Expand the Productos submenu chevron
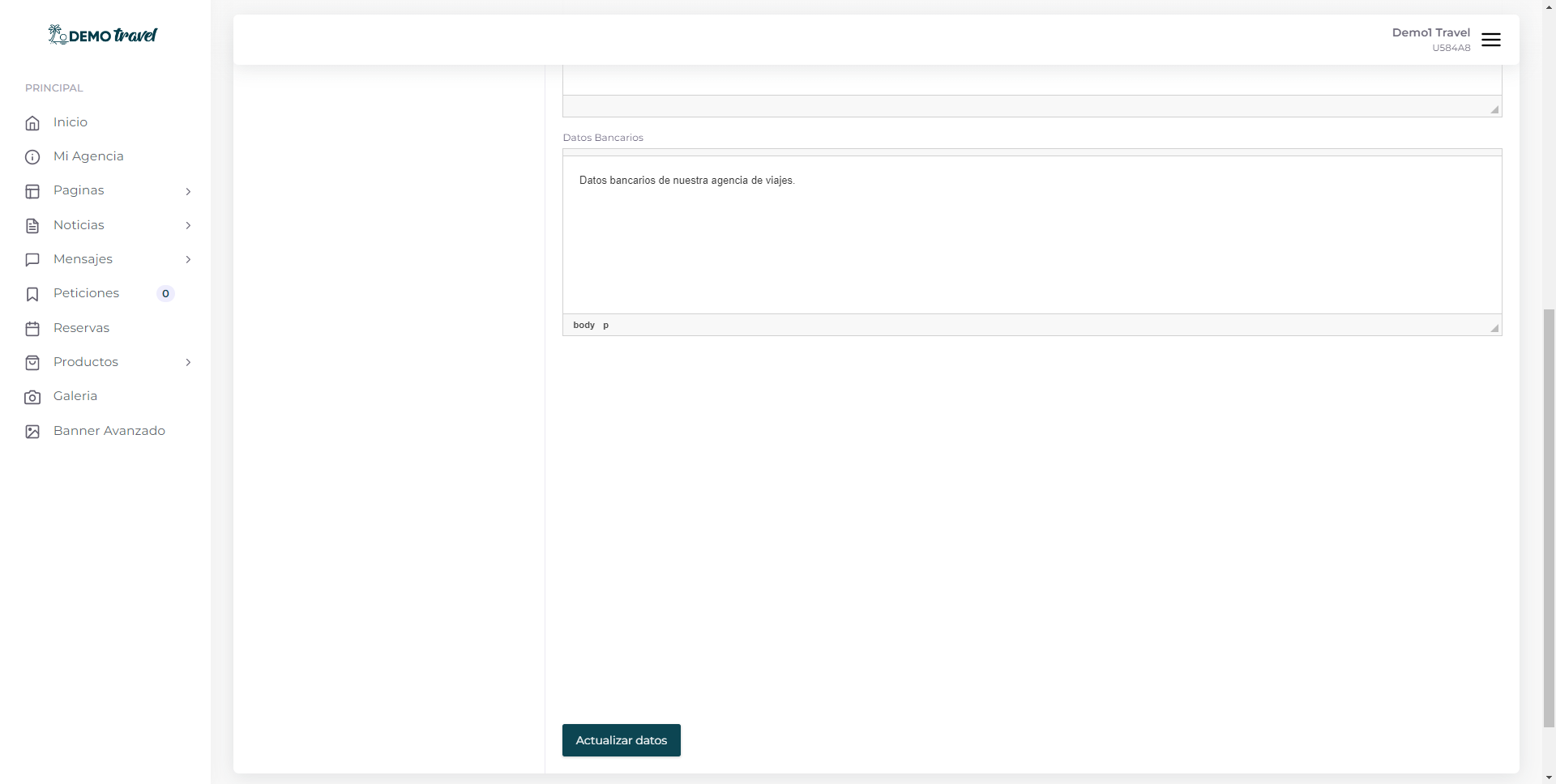The height and width of the screenshot is (784, 1556). click(188, 362)
